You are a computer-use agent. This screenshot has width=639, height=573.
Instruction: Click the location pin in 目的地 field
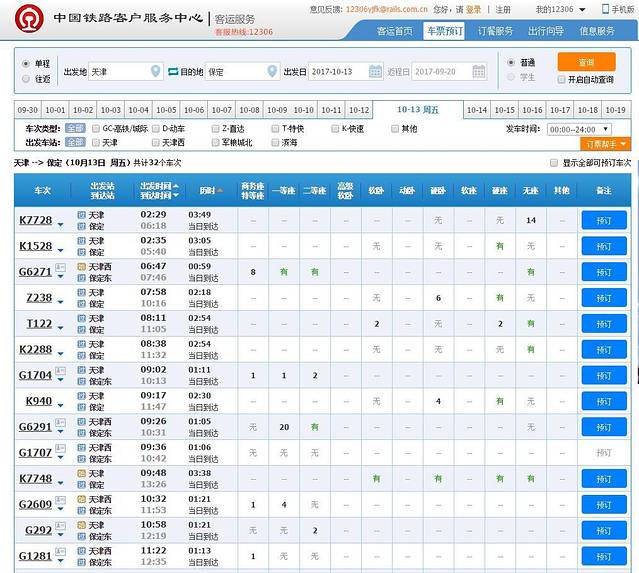tap(271, 72)
